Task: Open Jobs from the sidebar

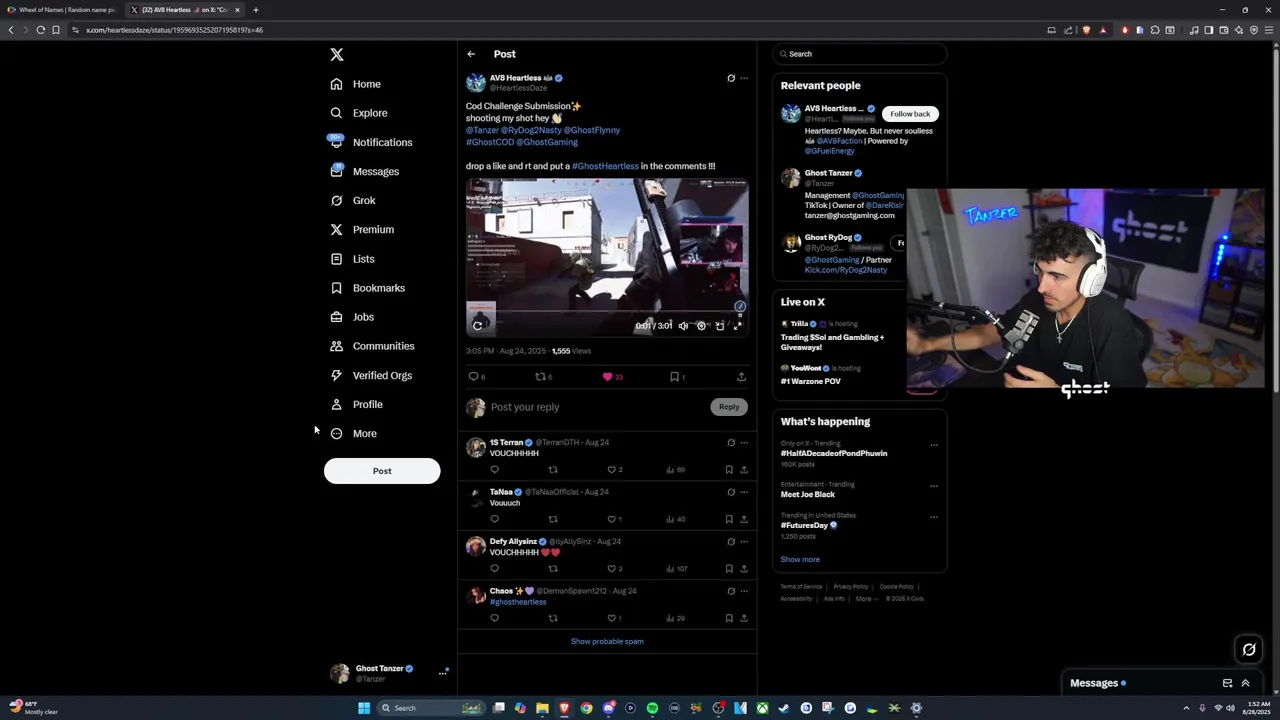Action: tap(351, 317)
